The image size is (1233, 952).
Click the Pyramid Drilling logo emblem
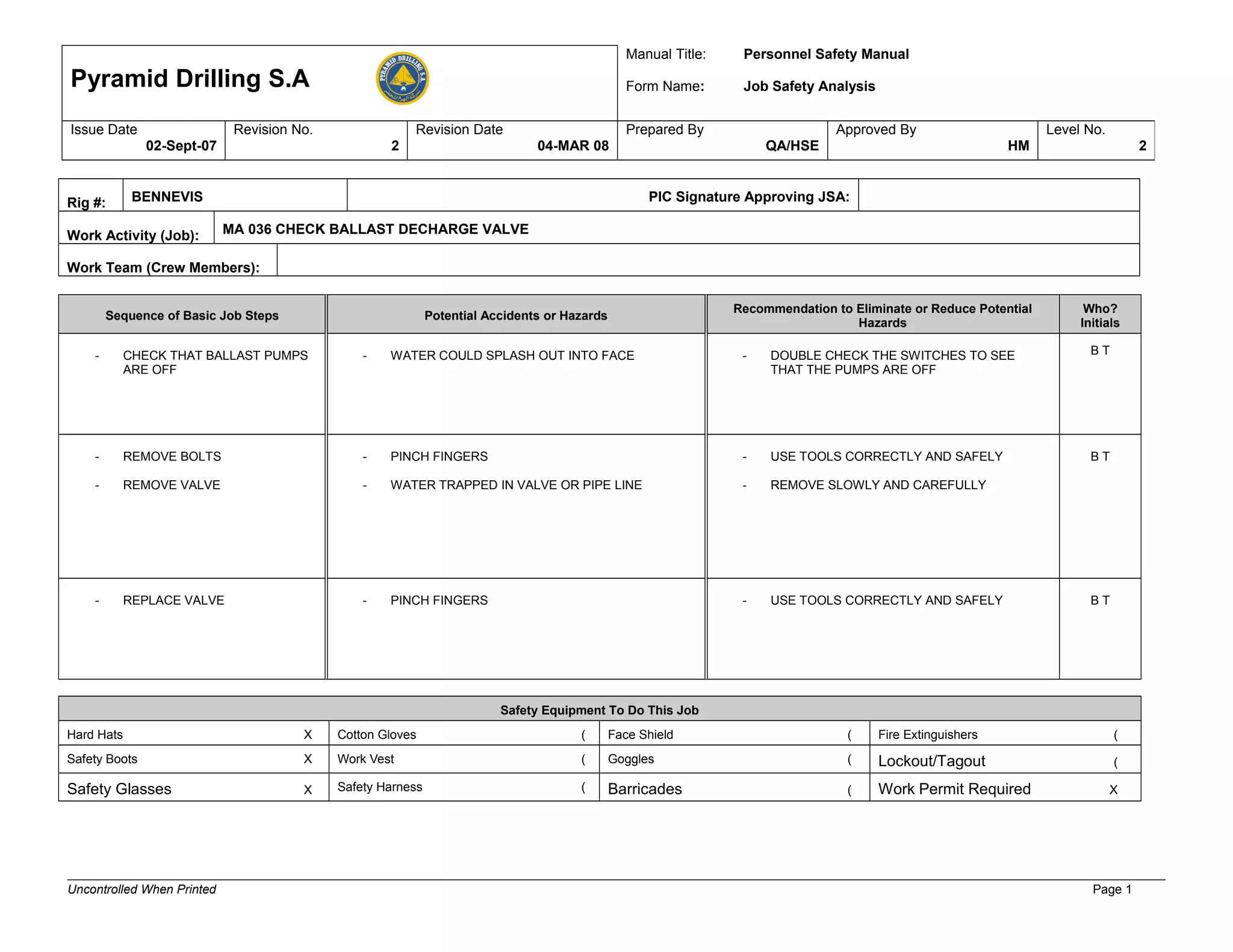tap(402, 78)
